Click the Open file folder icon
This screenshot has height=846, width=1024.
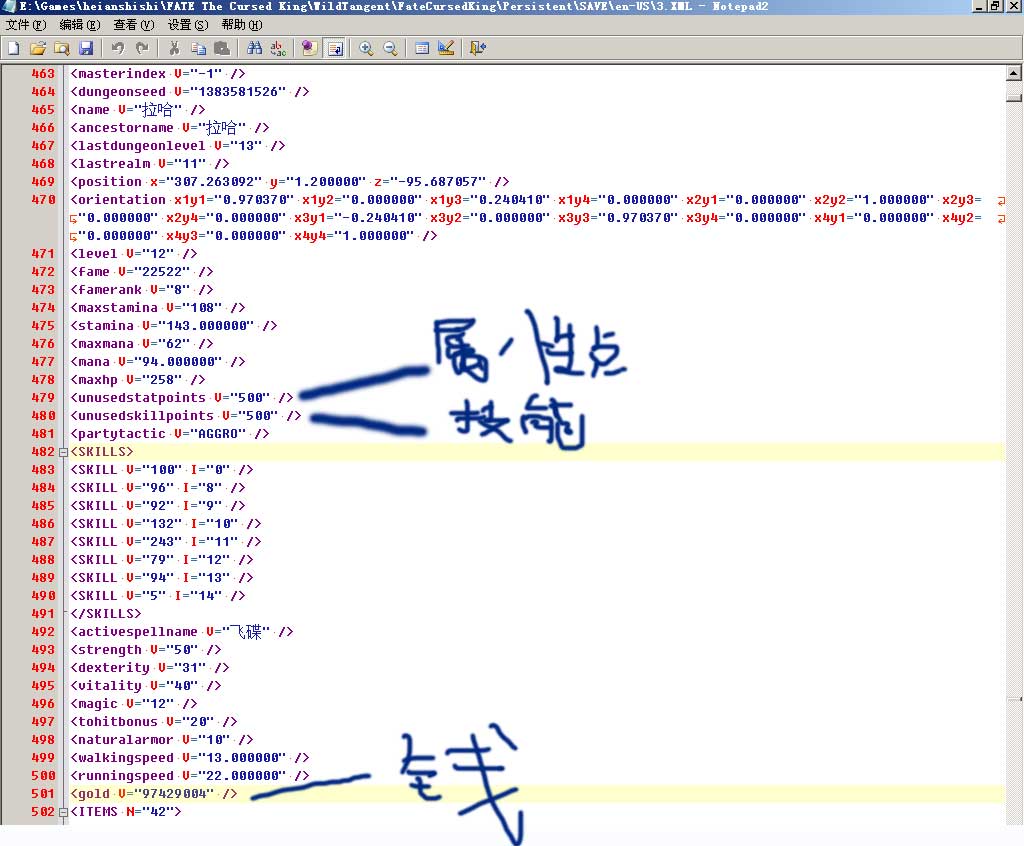(38, 48)
